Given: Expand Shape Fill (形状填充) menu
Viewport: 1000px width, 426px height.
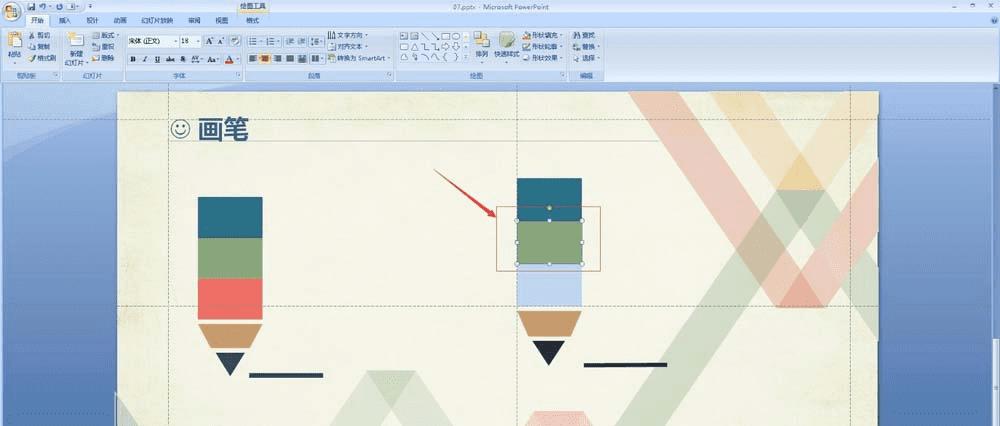Looking at the screenshot, I should coord(543,35).
